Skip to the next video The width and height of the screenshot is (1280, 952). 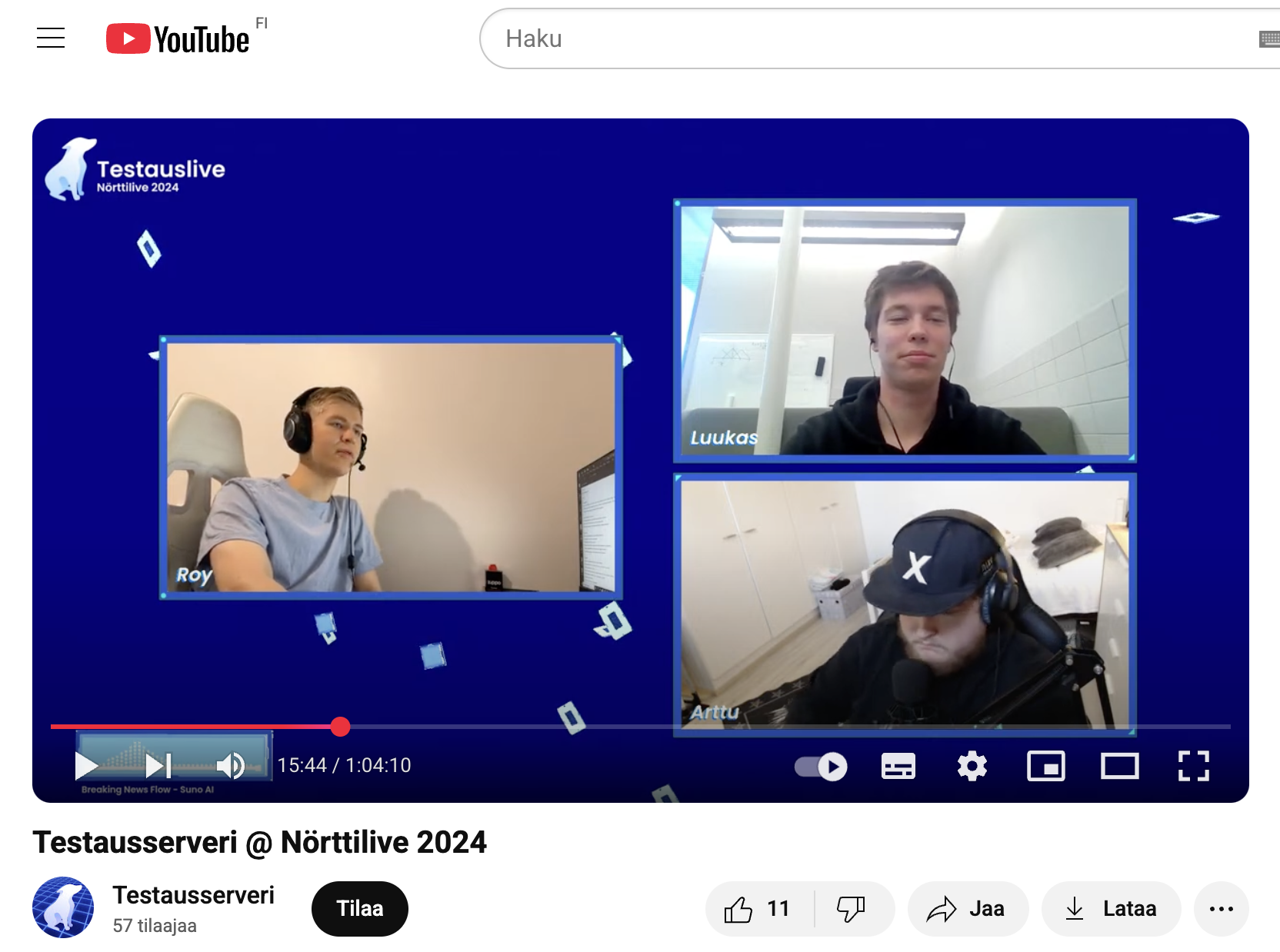(158, 766)
